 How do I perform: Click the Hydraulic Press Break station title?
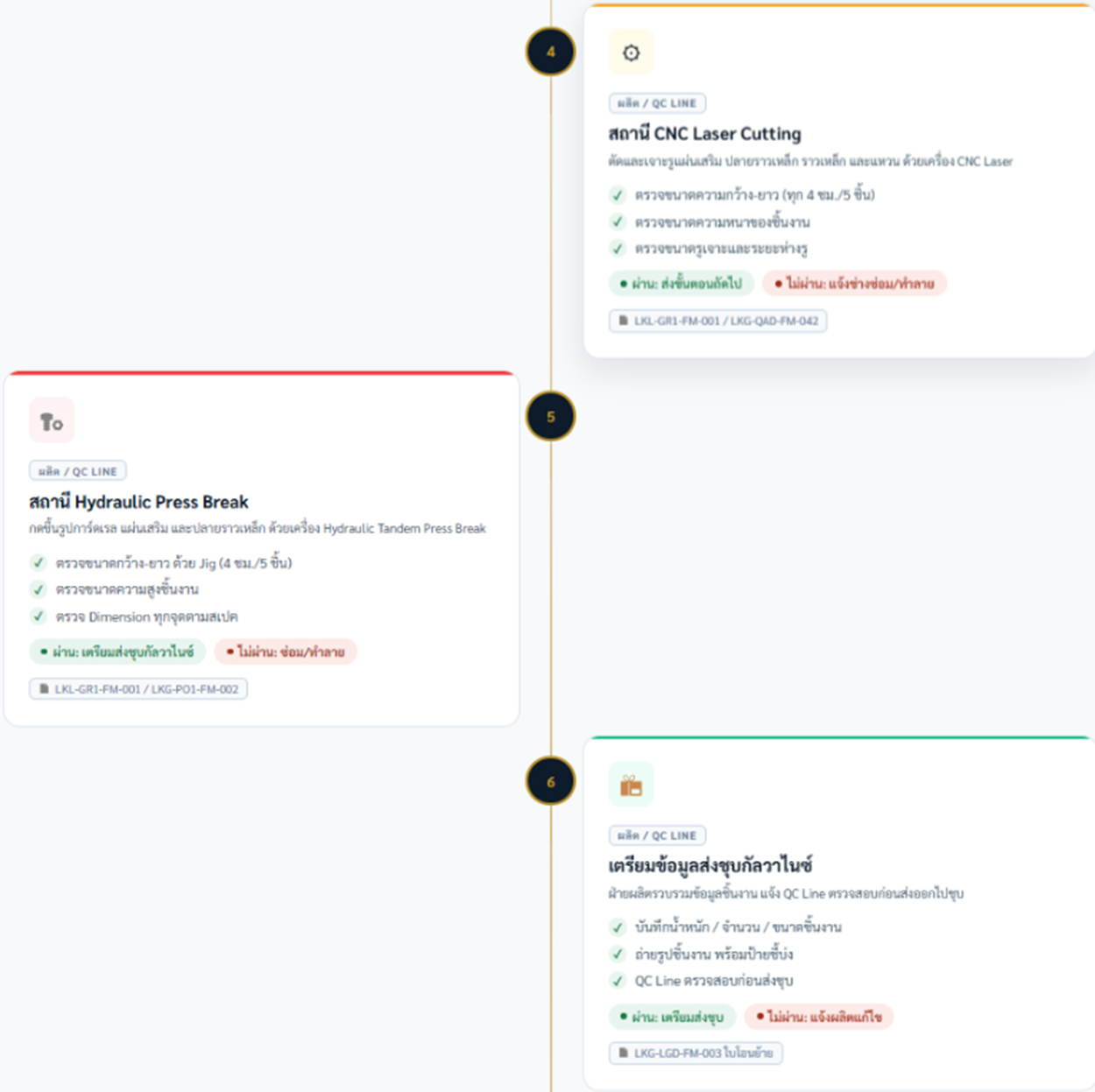coord(138,502)
